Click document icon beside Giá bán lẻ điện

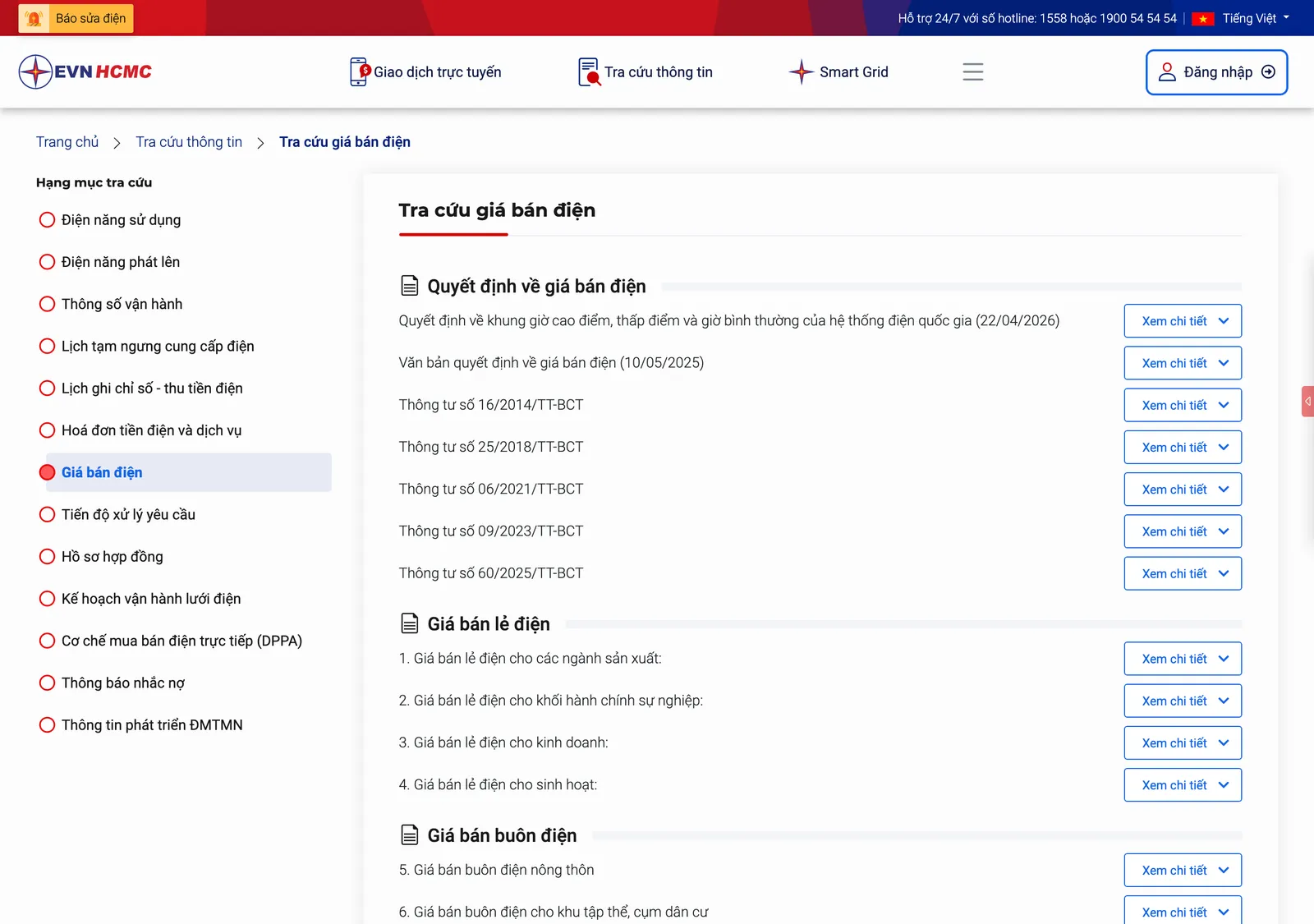click(x=409, y=623)
